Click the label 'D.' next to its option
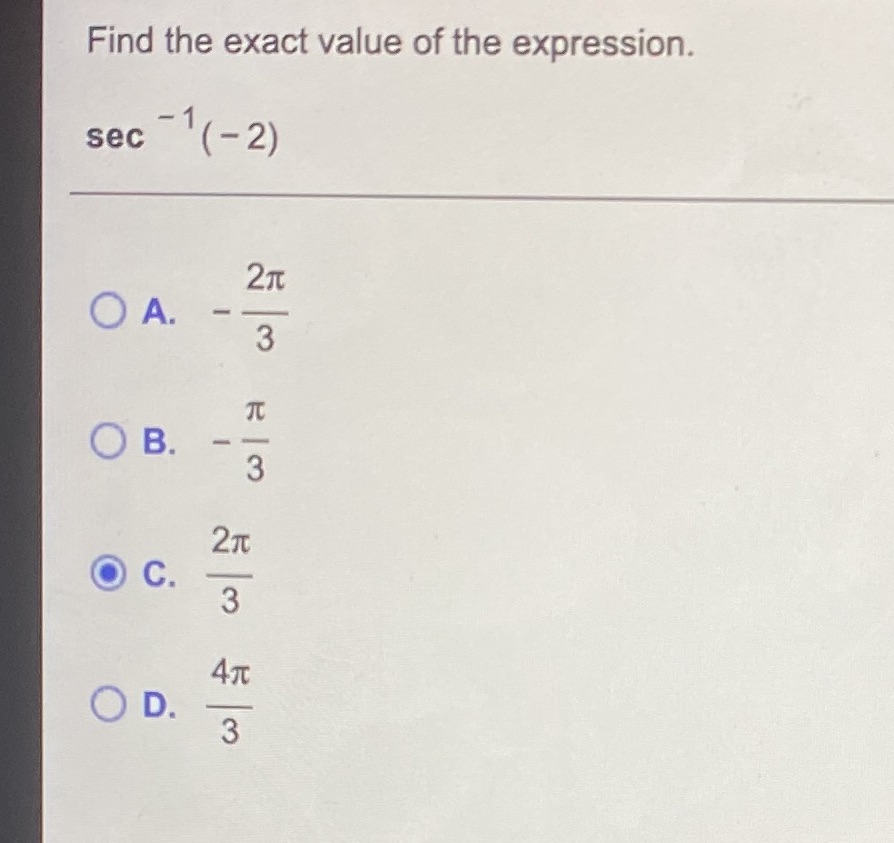The image size is (894, 843). tap(158, 705)
